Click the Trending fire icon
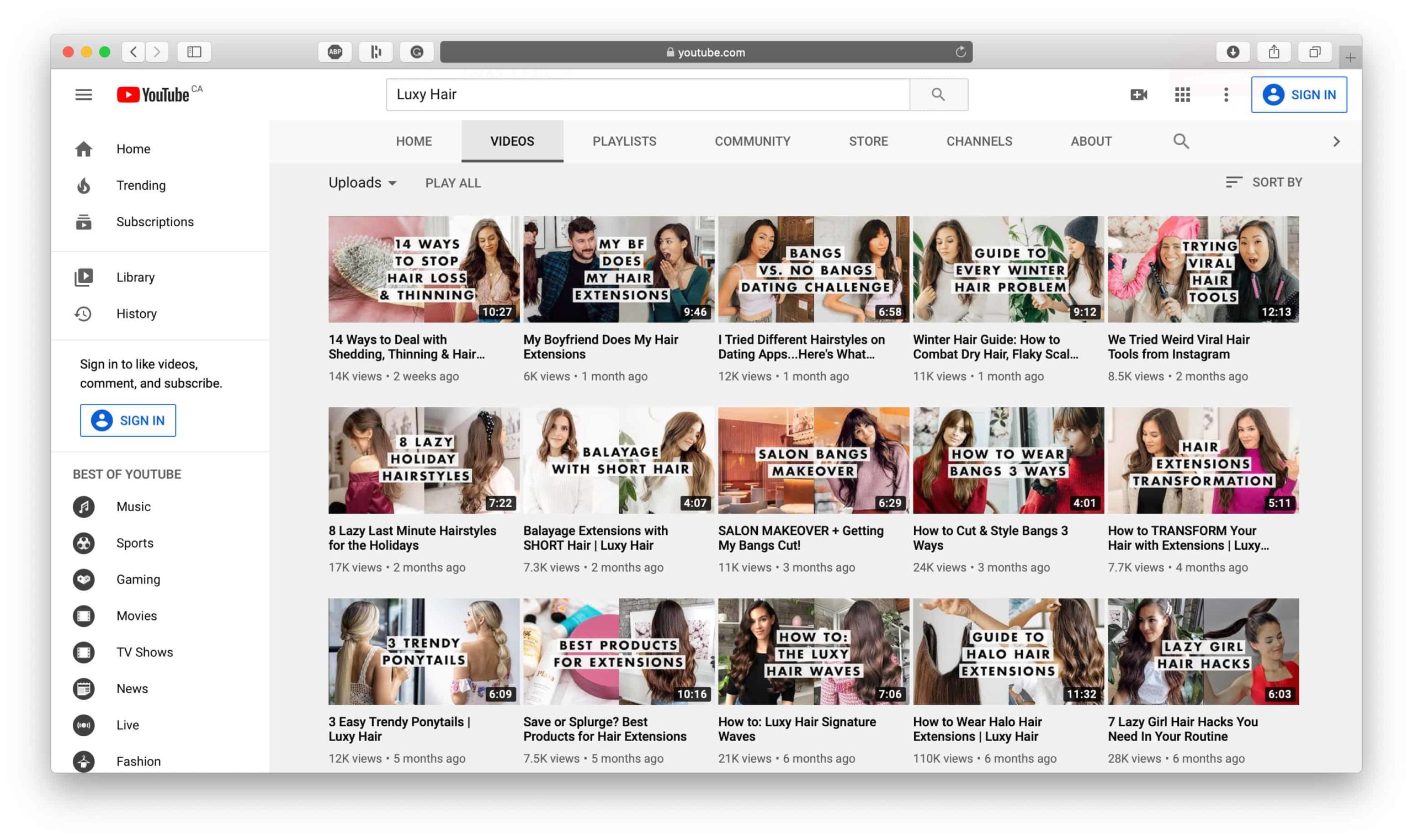Screen dimensions: 1413x840 point(84,185)
